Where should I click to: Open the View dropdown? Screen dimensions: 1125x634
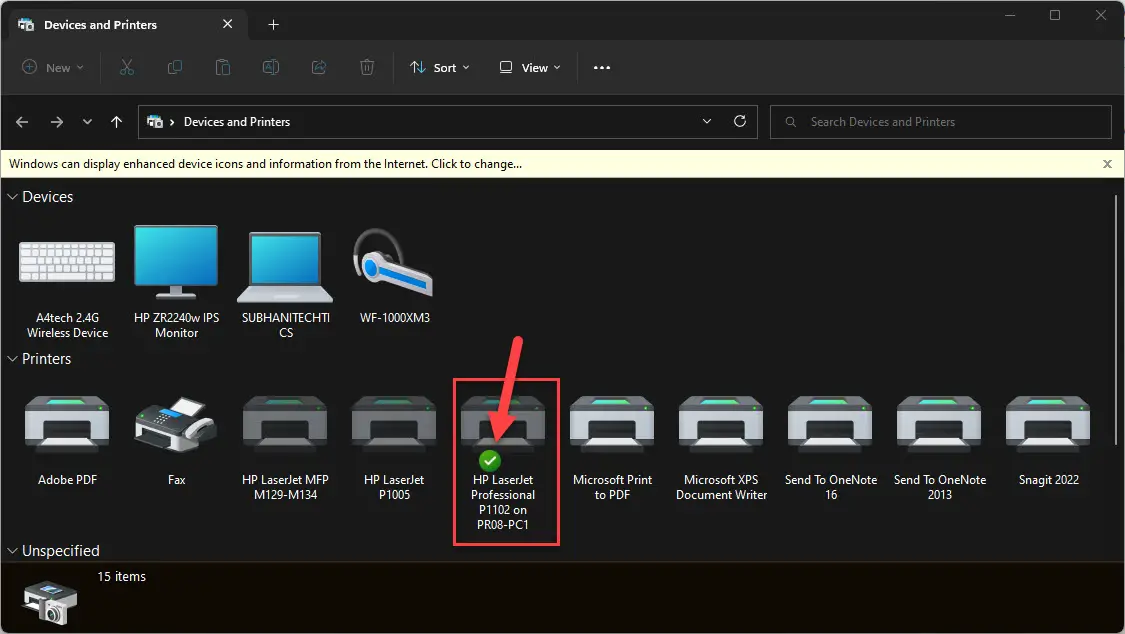[x=529, y=67]
